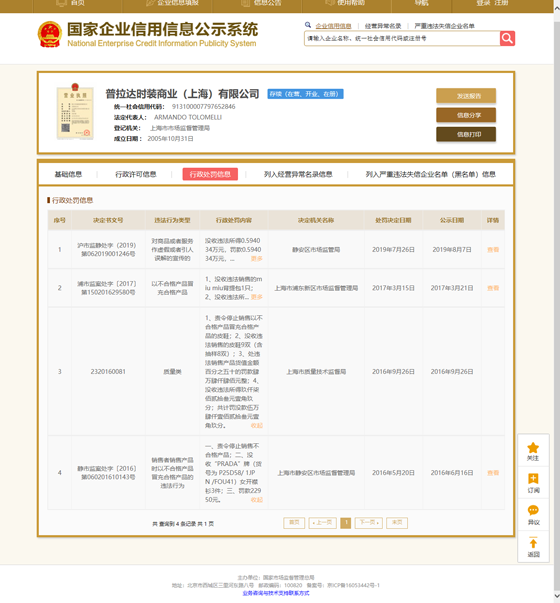
Task: Expand 更多 in first penalty row
Action: 257,258
